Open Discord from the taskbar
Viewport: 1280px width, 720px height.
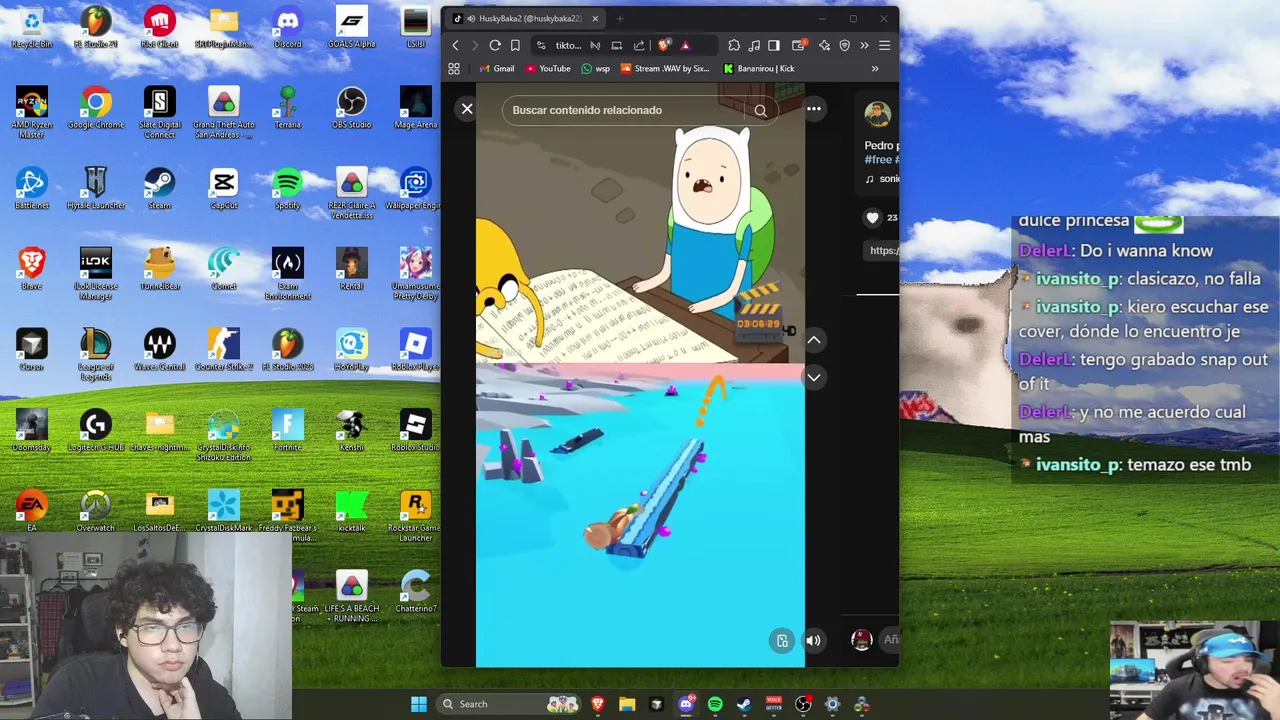click(686, 704)
